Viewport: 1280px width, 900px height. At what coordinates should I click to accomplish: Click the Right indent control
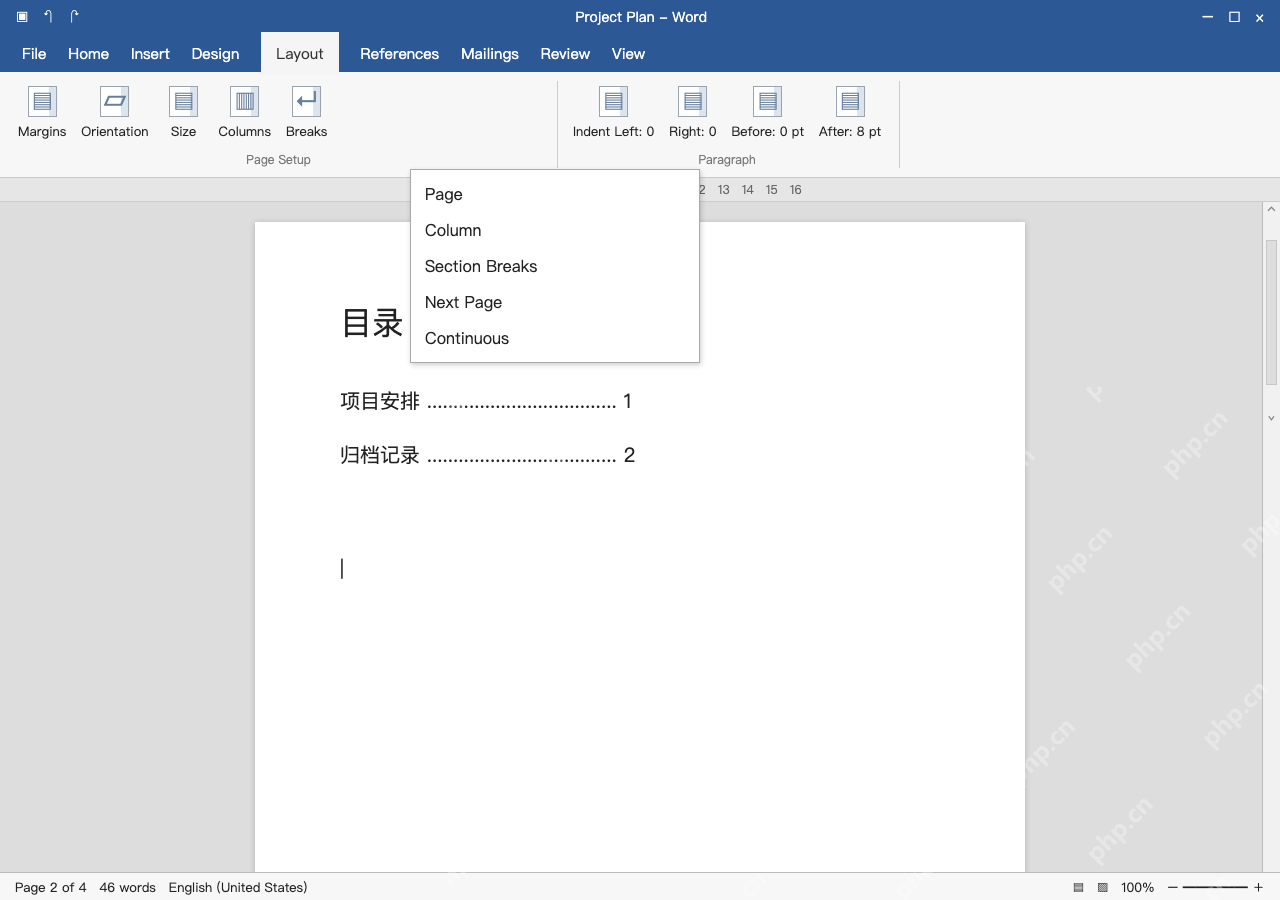coord(693,112)
